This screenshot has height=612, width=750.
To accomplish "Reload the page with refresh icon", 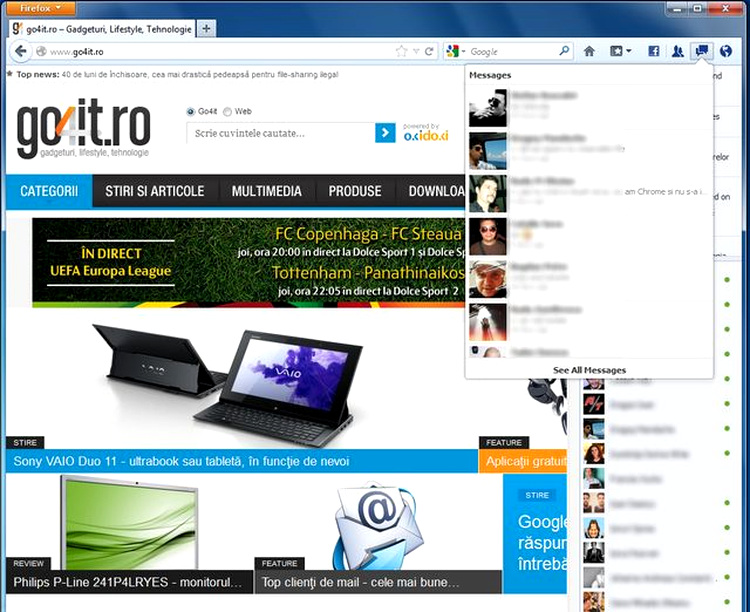I will coord(430,51).
